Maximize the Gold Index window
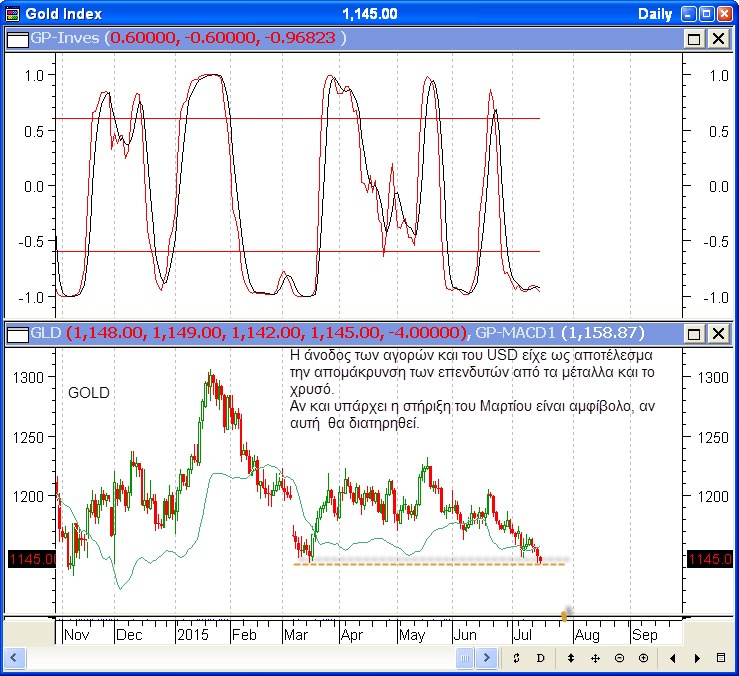 706,14
